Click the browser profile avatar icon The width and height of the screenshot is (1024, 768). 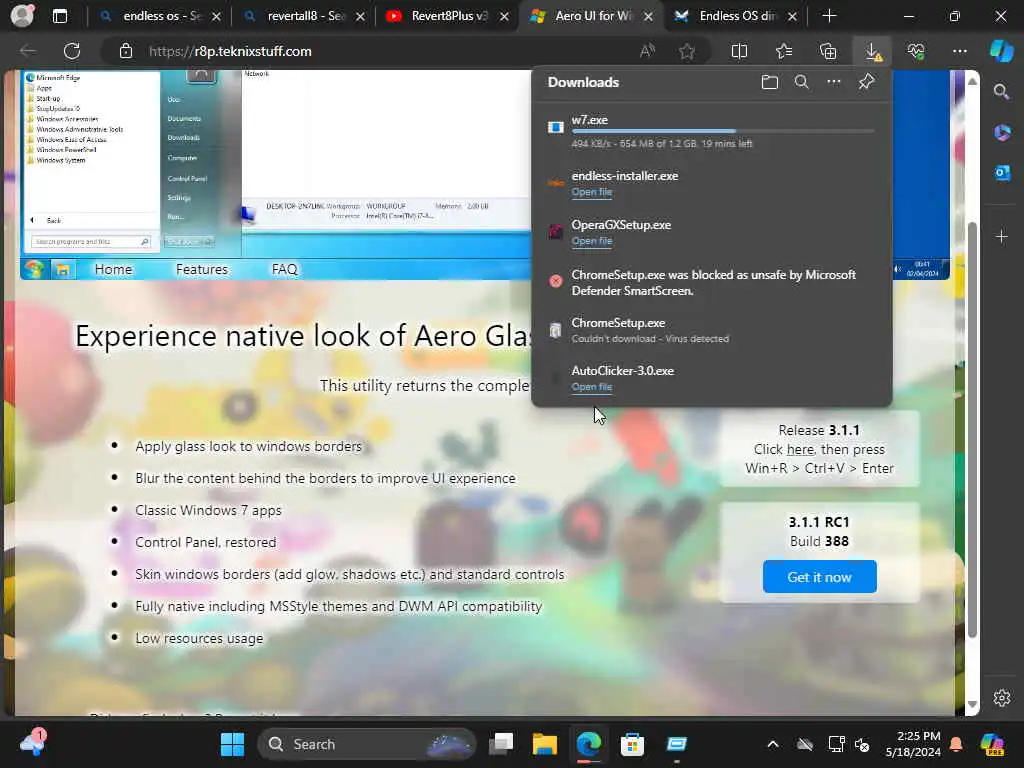22,16
